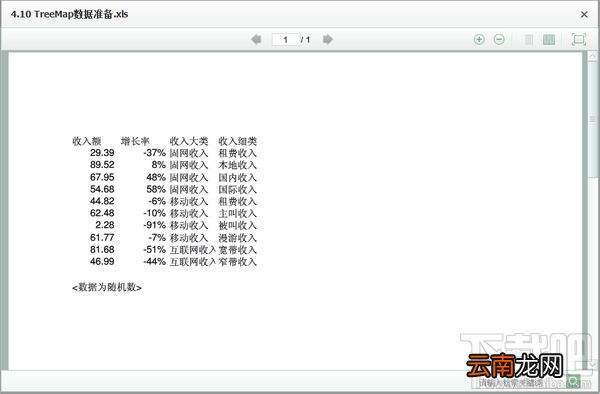Click the value 81.68

pos(102,249)
